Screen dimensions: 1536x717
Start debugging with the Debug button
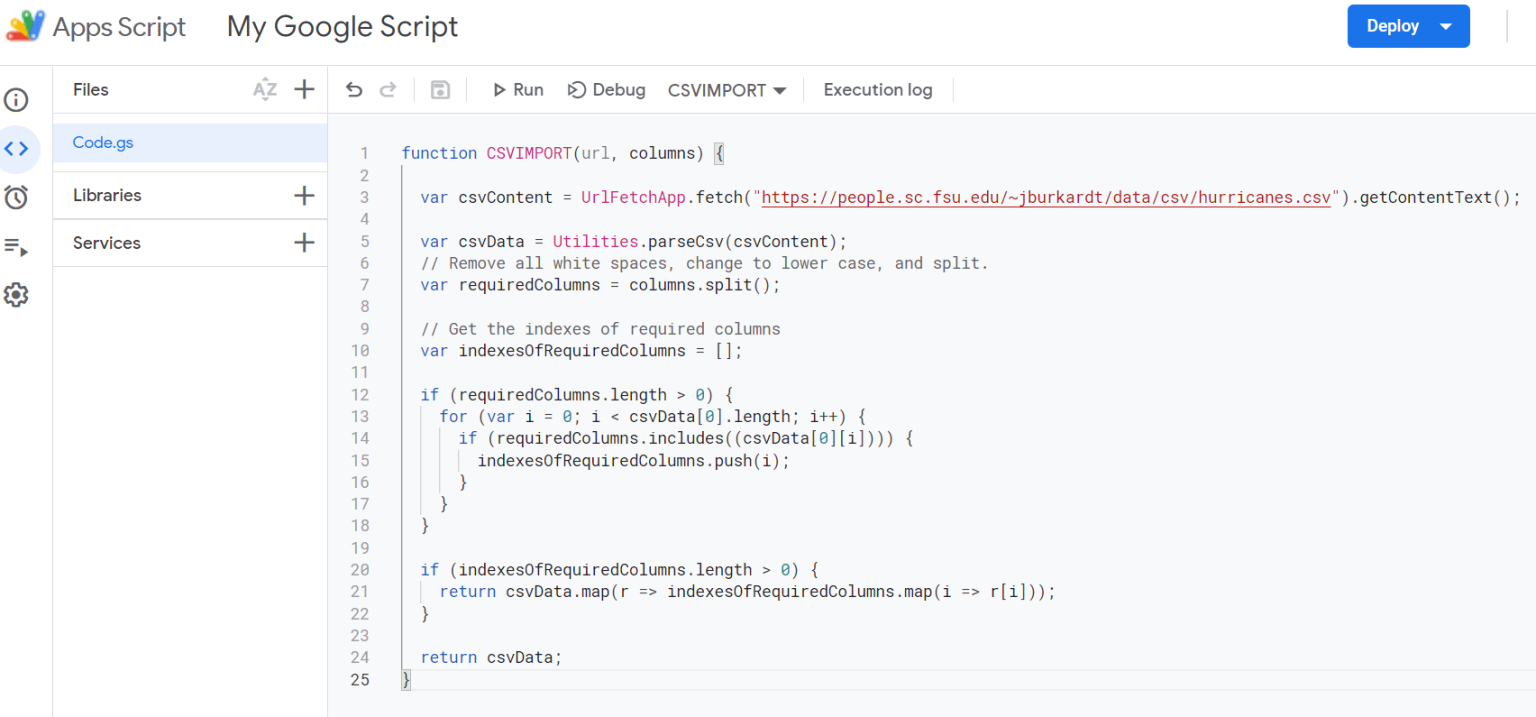[x=606, y=89]
